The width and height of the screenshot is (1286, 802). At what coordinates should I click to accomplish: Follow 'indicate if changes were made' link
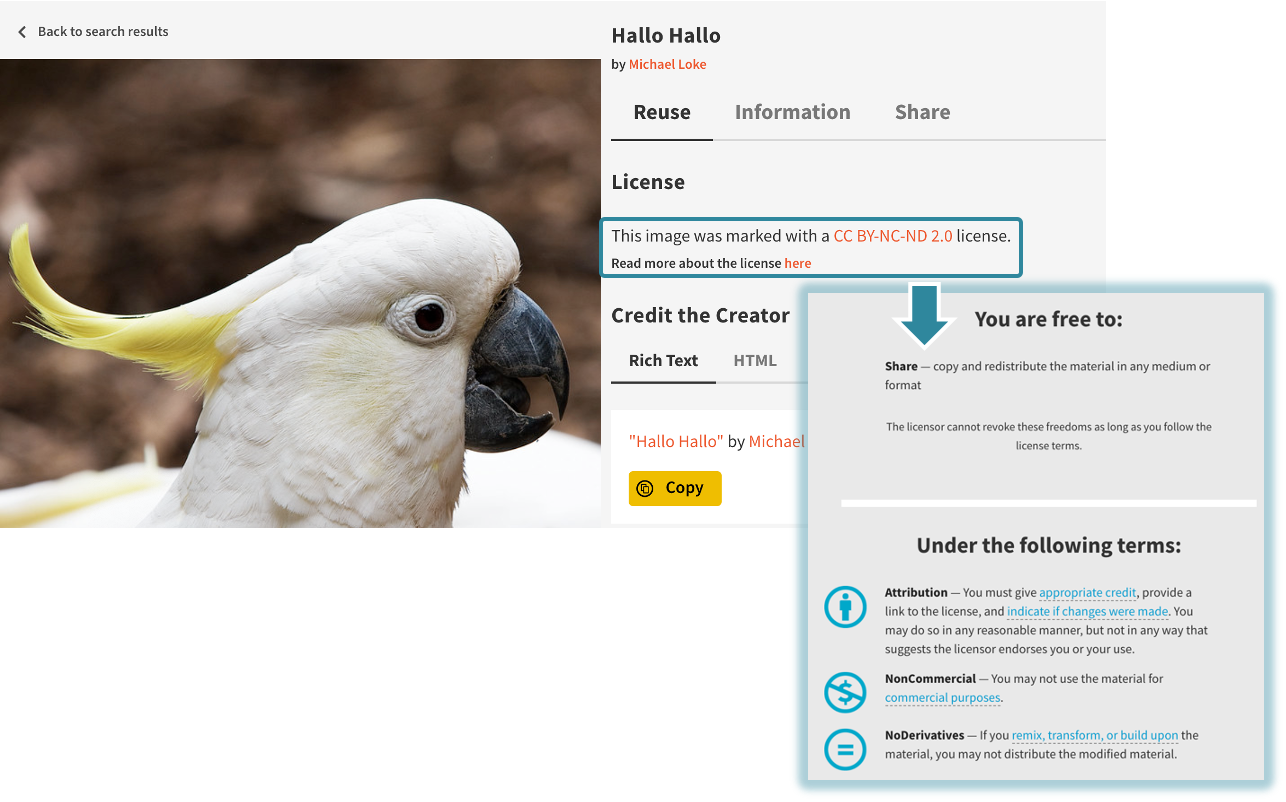1088,611
